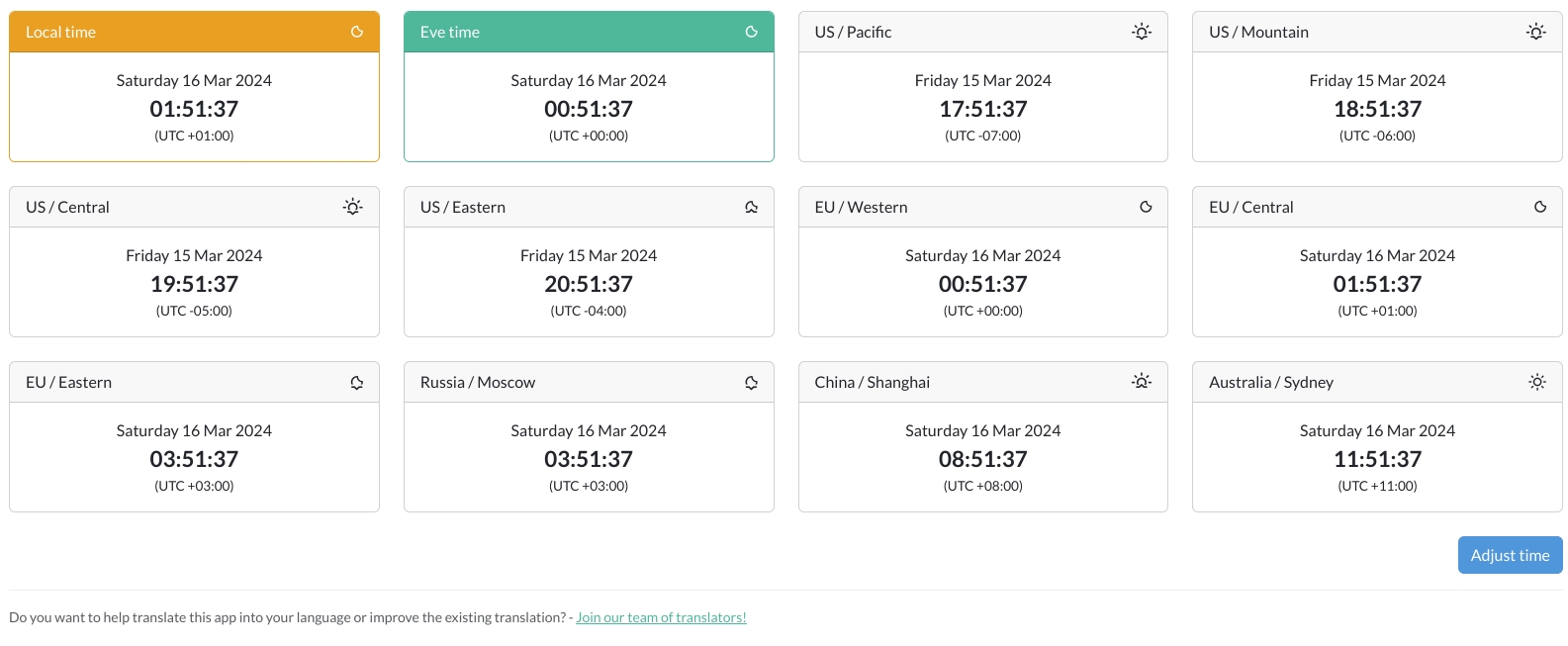Screen dimensions: 1568x646
Task: Open the Join our team of translators link
Action: pos(661,617)
